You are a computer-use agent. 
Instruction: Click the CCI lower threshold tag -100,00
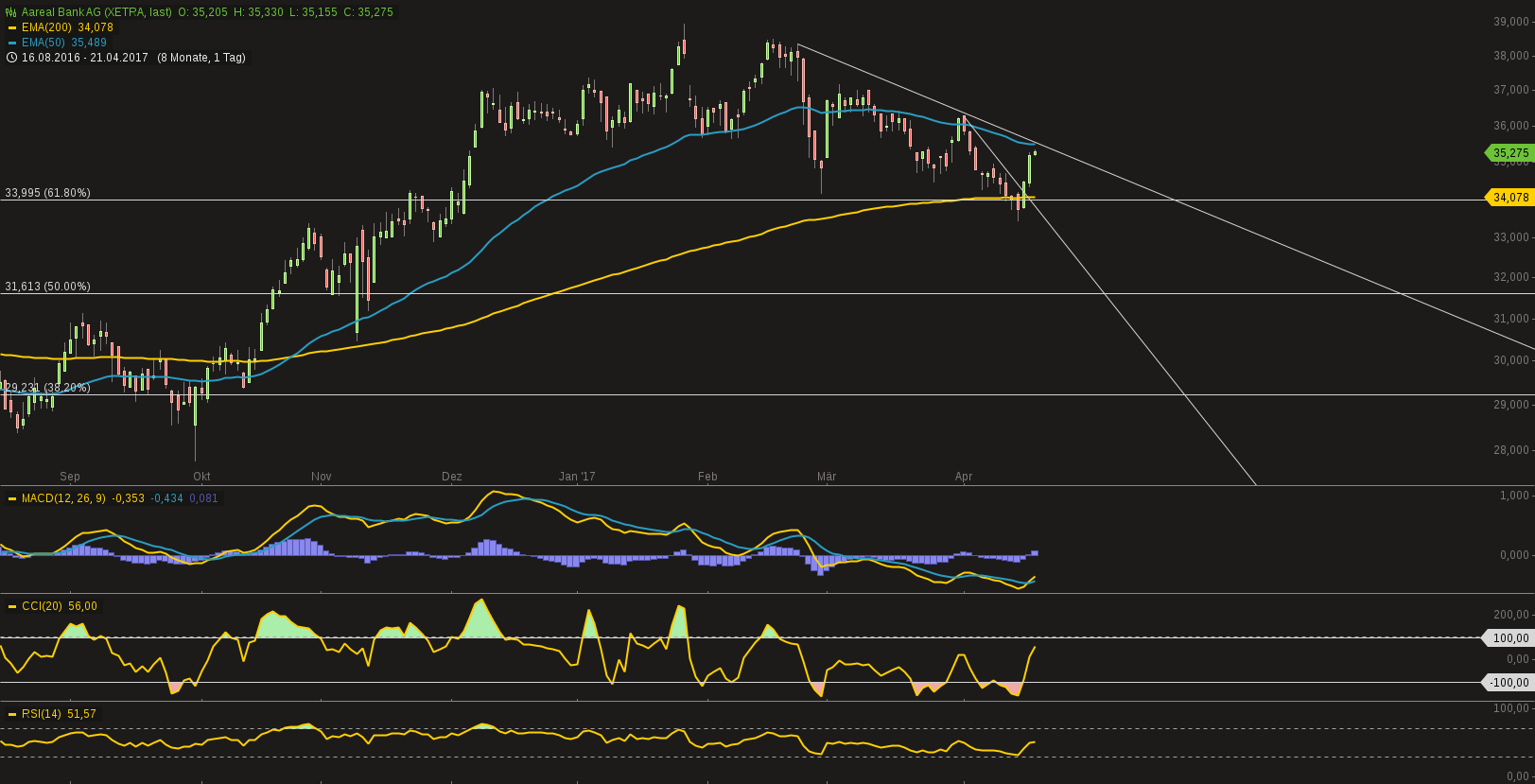pos(1510,683)
